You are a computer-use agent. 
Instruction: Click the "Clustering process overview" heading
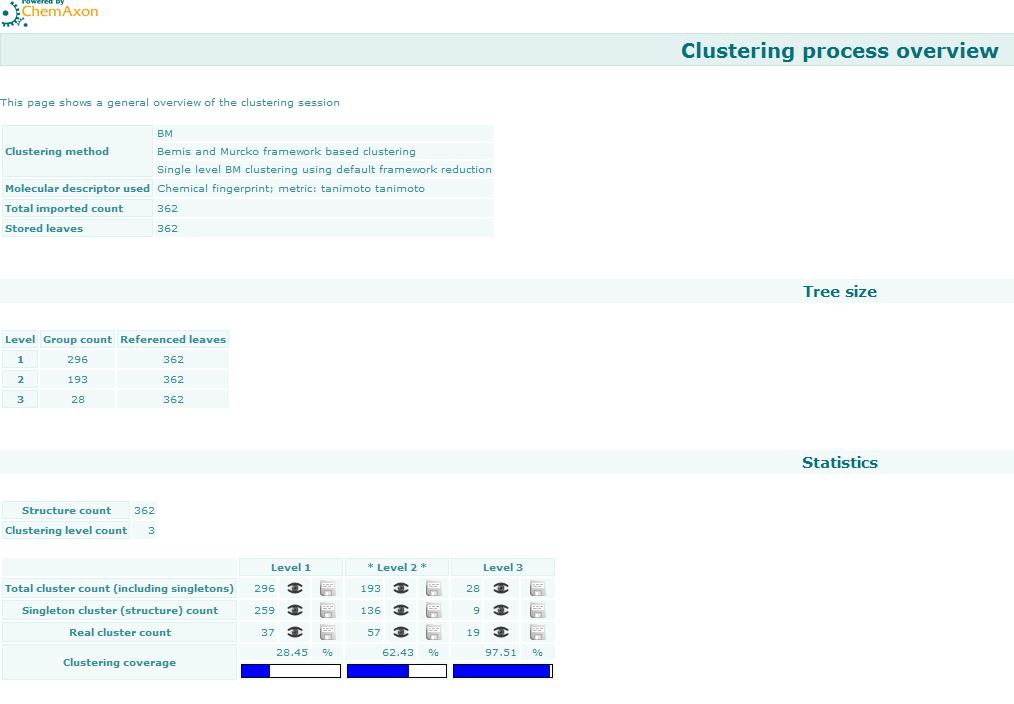click(839, 50)
